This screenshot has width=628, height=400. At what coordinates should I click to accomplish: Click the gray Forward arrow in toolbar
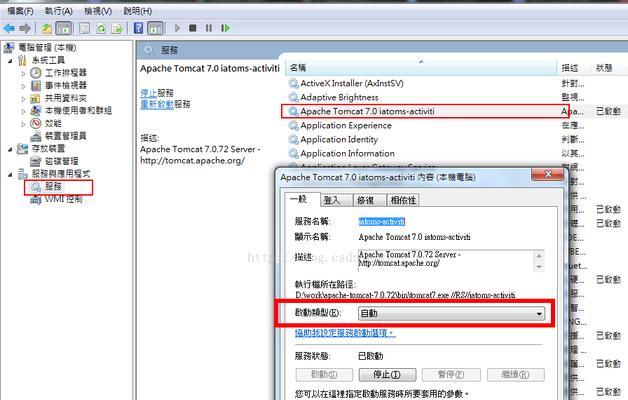click(x=25, y=28)
